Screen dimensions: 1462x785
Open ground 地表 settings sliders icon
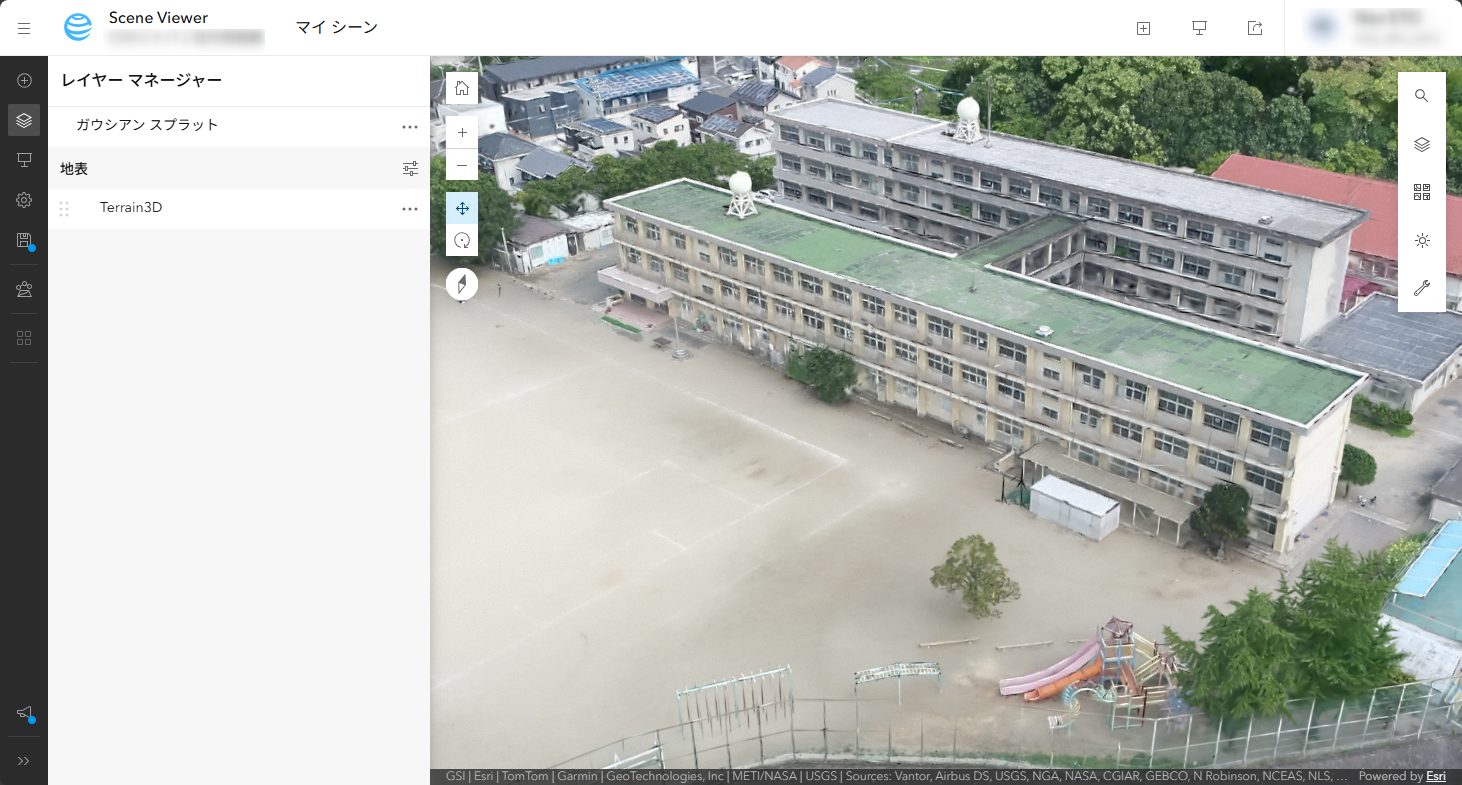tap(410, 169)
